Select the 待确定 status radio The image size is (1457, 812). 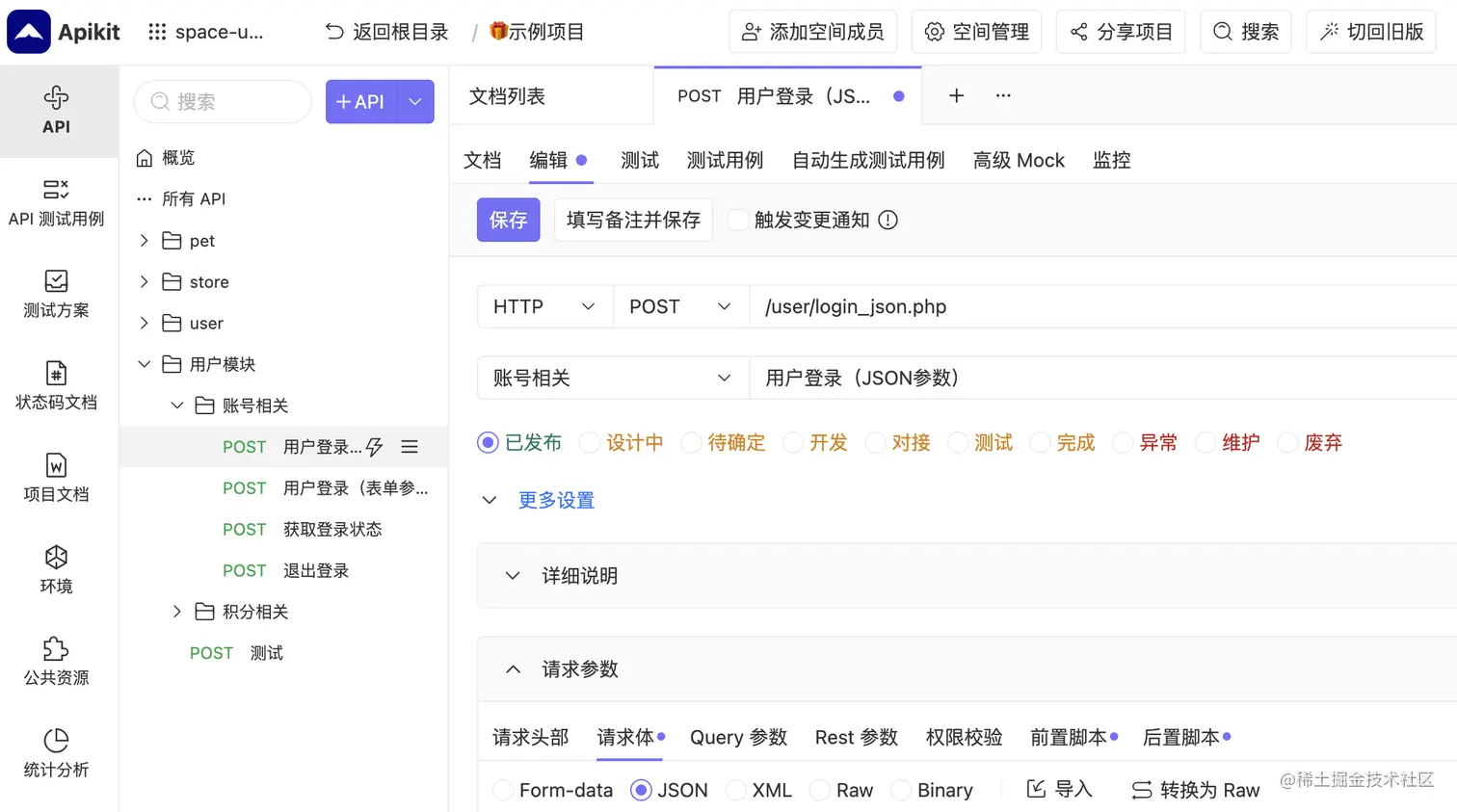coord(691,442)
